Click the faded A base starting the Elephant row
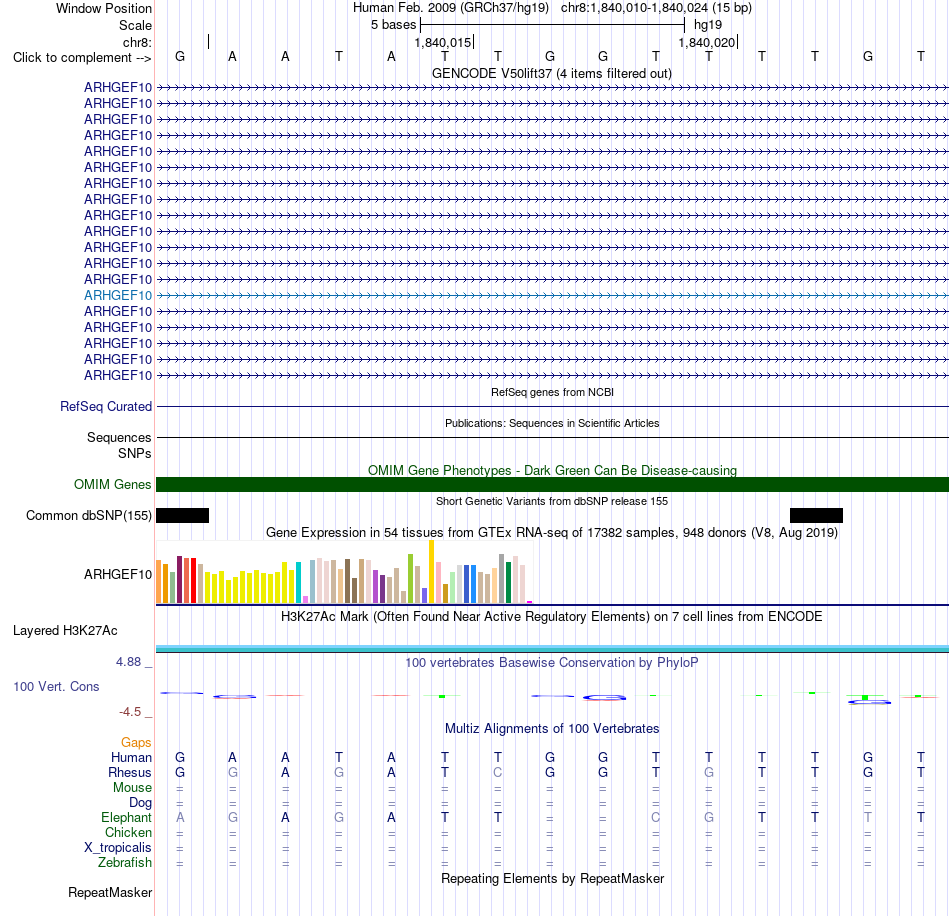The width and height of the screenshot is (950, 916). click(x=180, y=817)
